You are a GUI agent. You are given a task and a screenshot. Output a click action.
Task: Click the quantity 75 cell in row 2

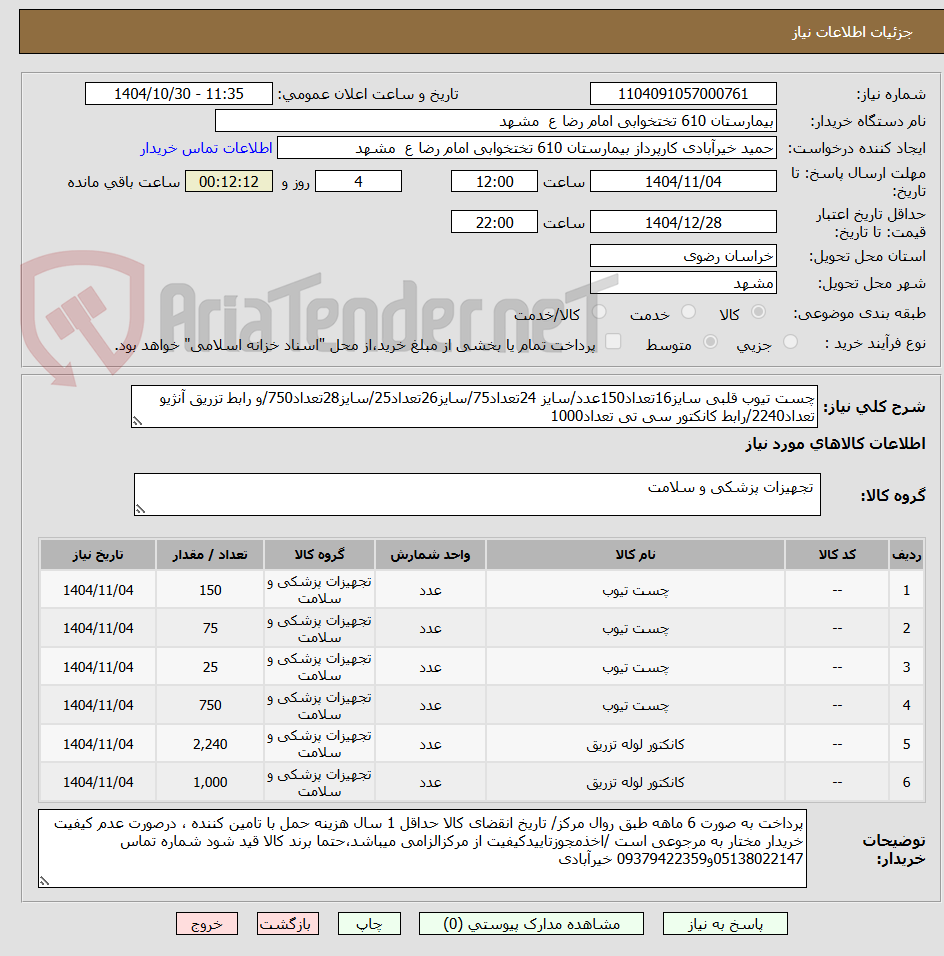pyautogui.click(x=210, y=628)
